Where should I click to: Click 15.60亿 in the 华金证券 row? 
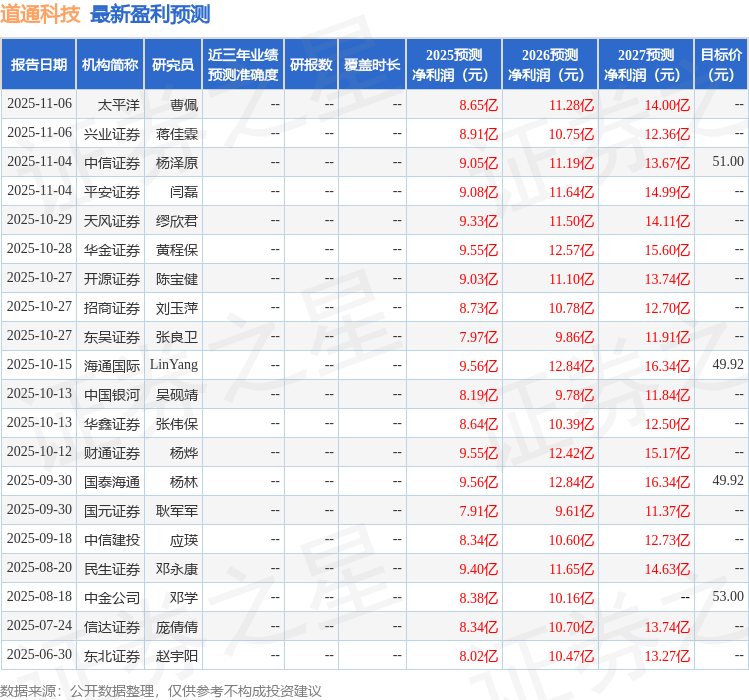click(667, 250)
